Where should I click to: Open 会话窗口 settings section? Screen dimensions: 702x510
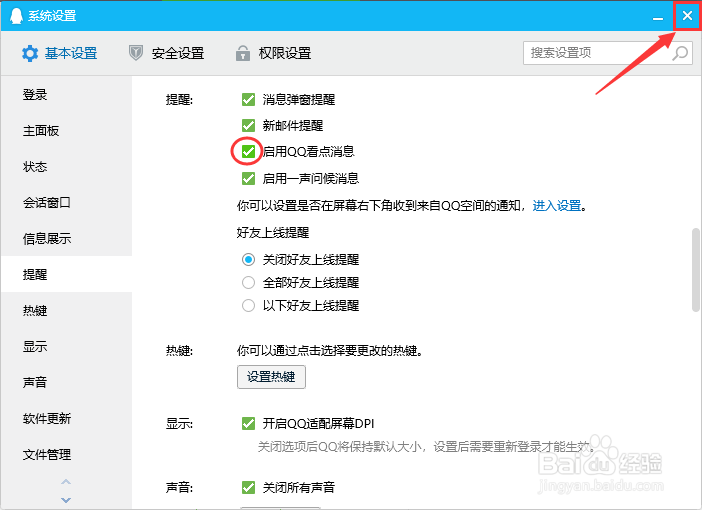tap(66, 202)
